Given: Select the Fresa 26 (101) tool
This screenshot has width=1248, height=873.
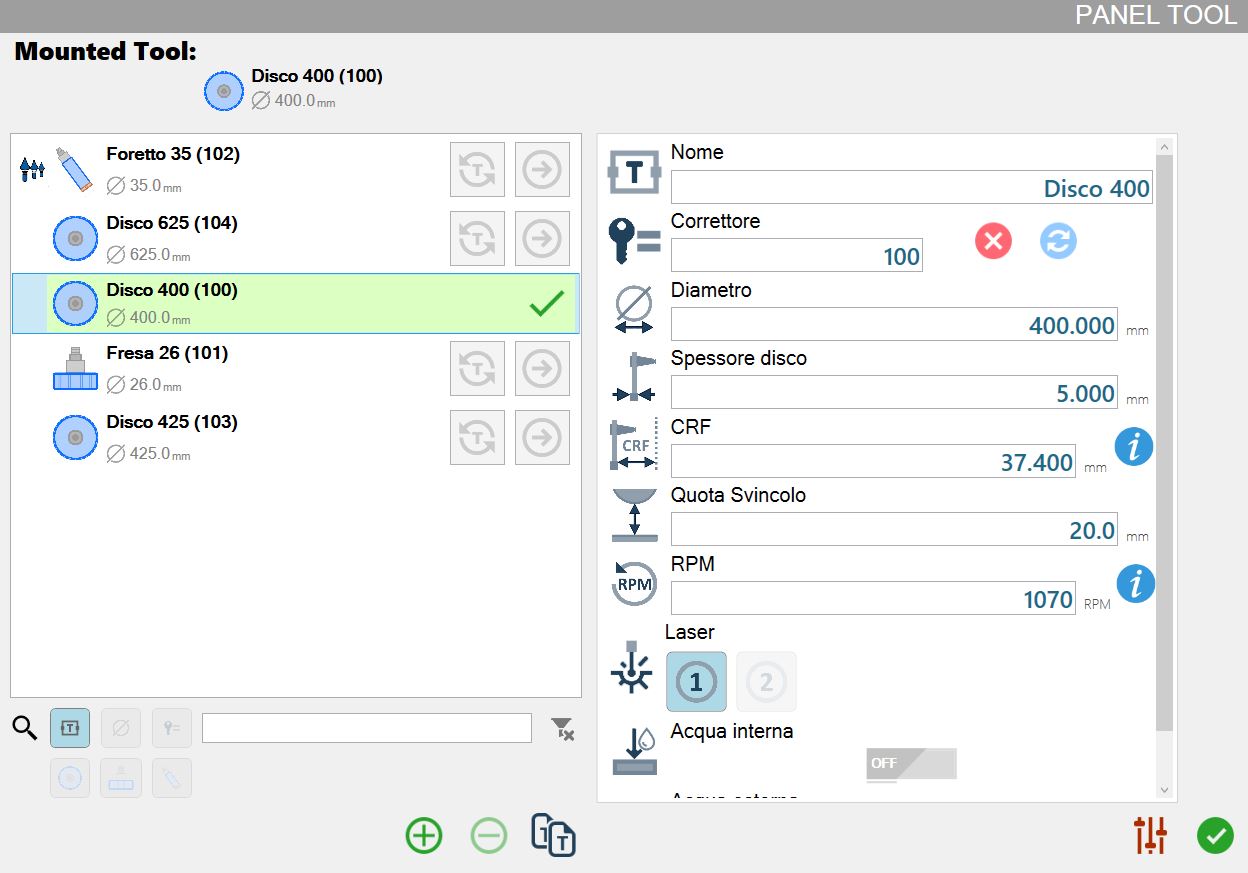Looking at the screenshot, I should pyautogui.click(x=295, y=368).
